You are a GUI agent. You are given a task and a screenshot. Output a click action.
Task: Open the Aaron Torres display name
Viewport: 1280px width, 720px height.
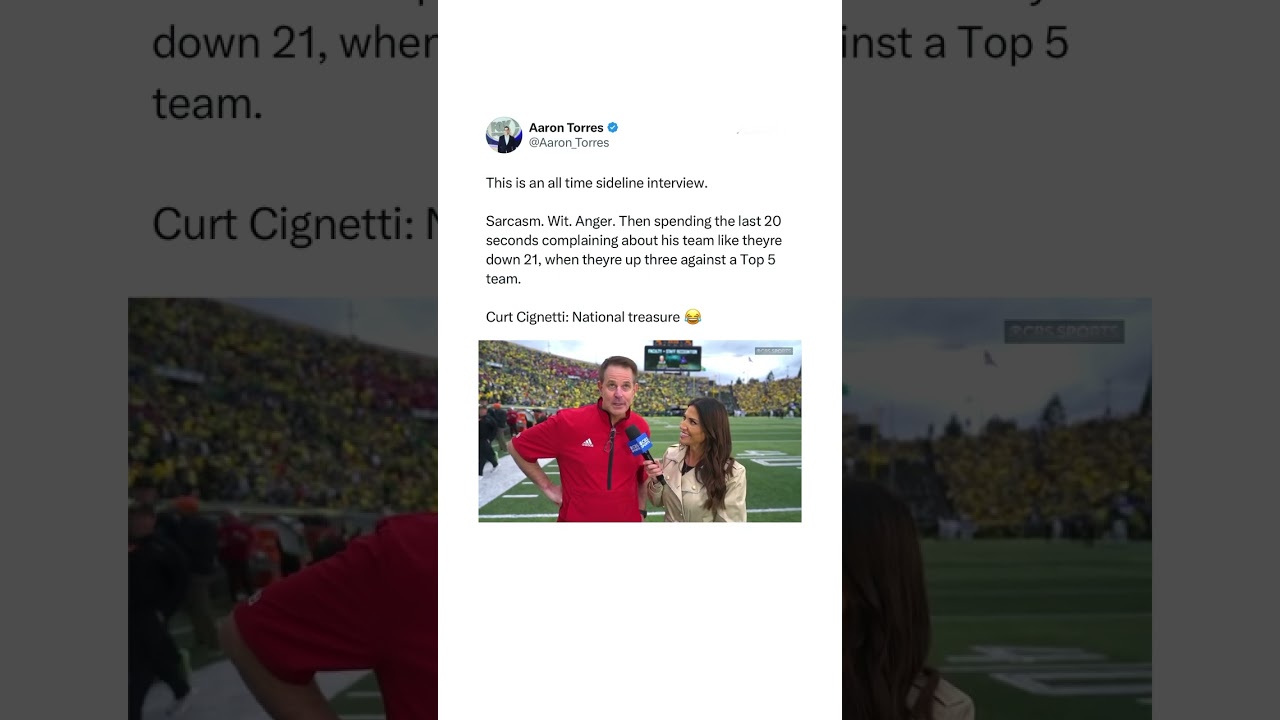566,128
